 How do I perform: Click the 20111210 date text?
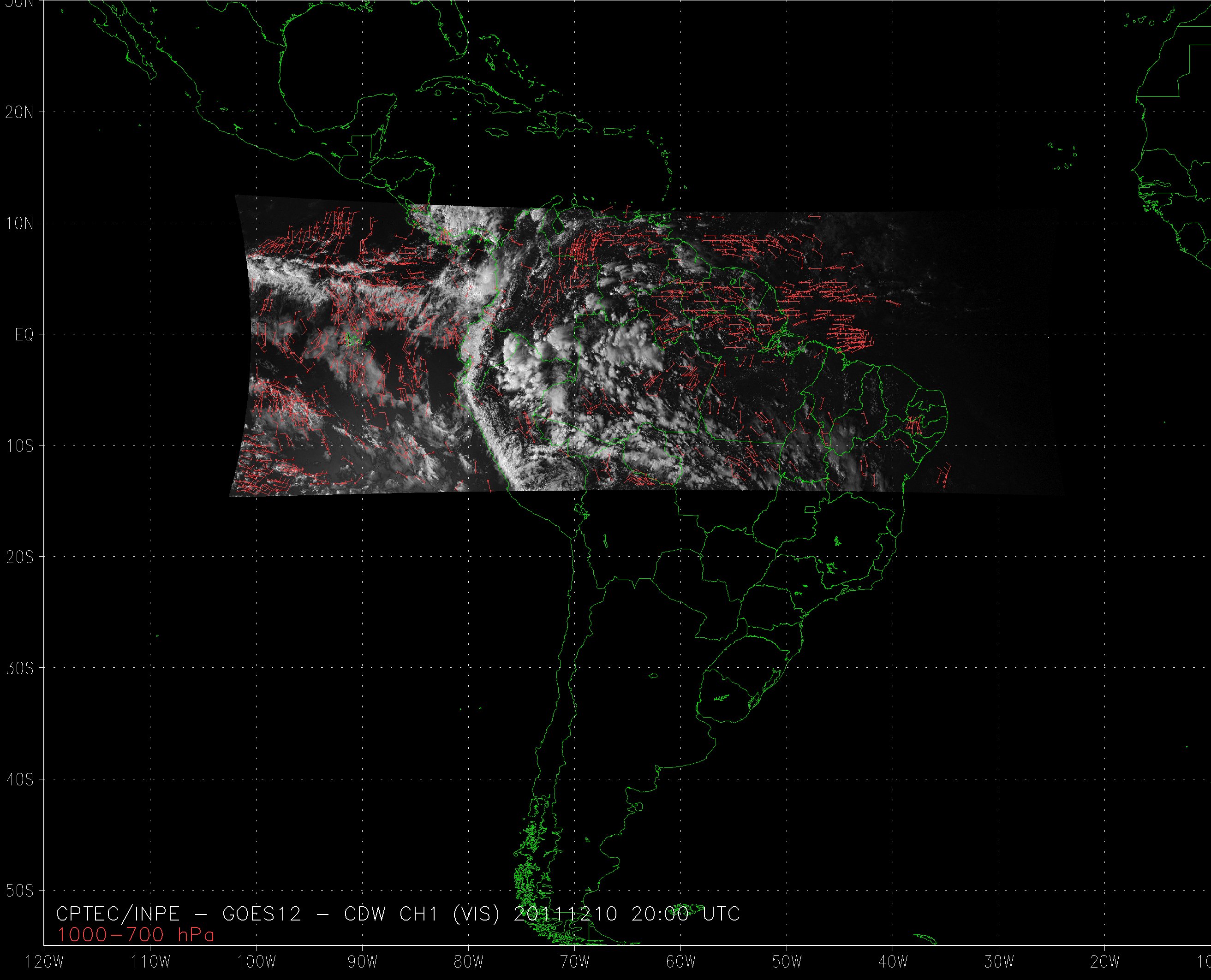(566, 914)
